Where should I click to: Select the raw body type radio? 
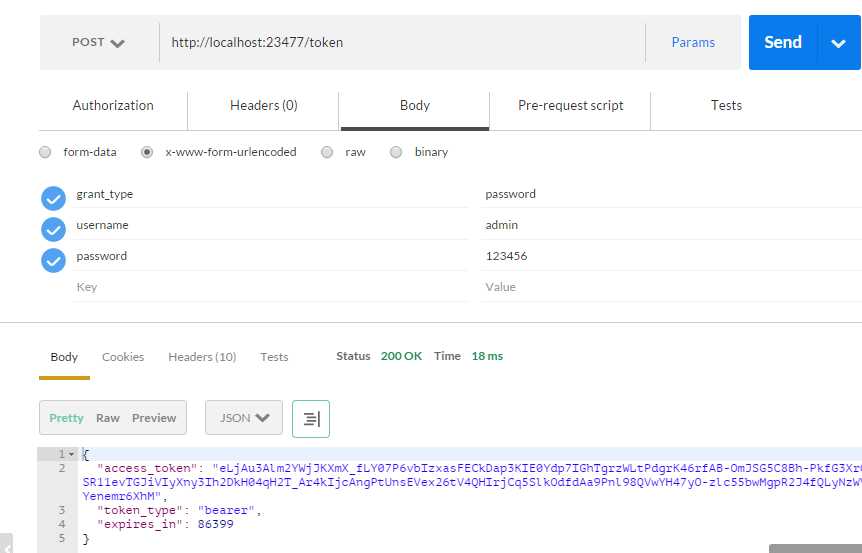coord(327,152)
